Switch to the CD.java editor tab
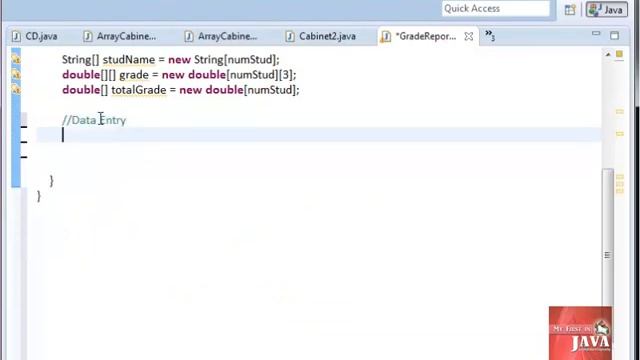Image resolution: width=640 pixels, height=360 pixels. (35, 36)
